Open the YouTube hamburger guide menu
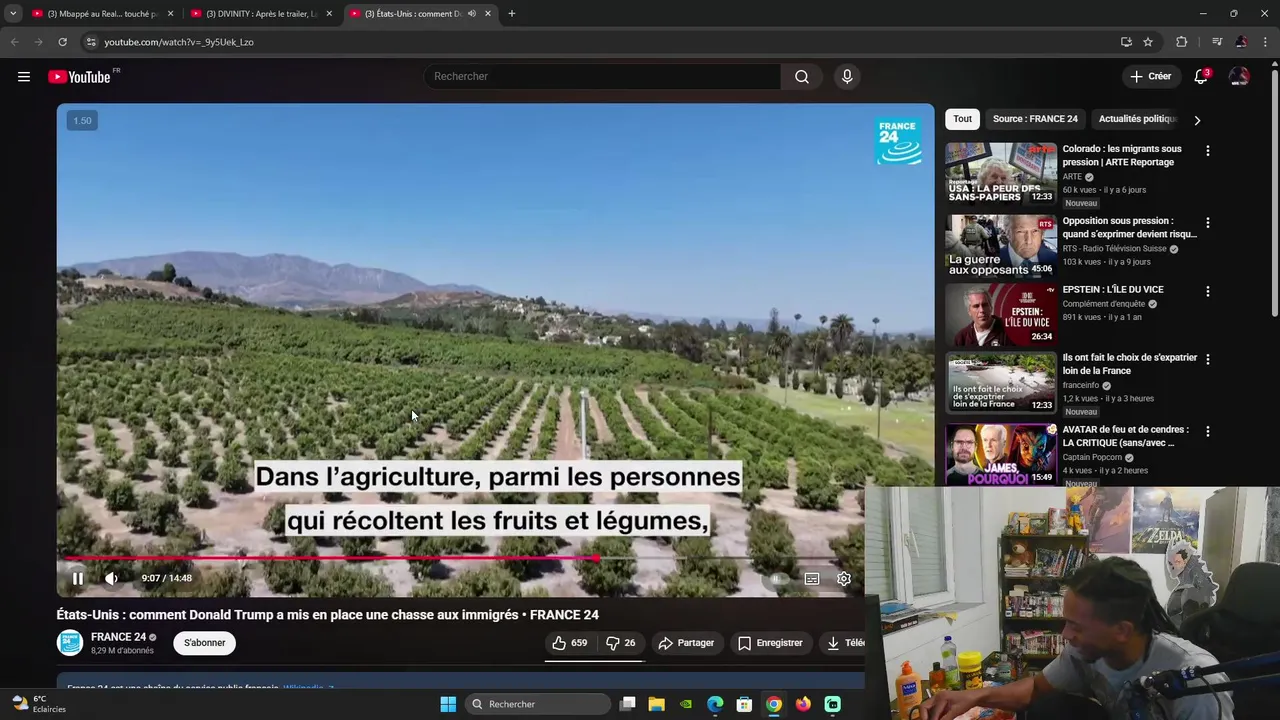The width and height of the screenshot is (1280, 720). click(24, 76)
